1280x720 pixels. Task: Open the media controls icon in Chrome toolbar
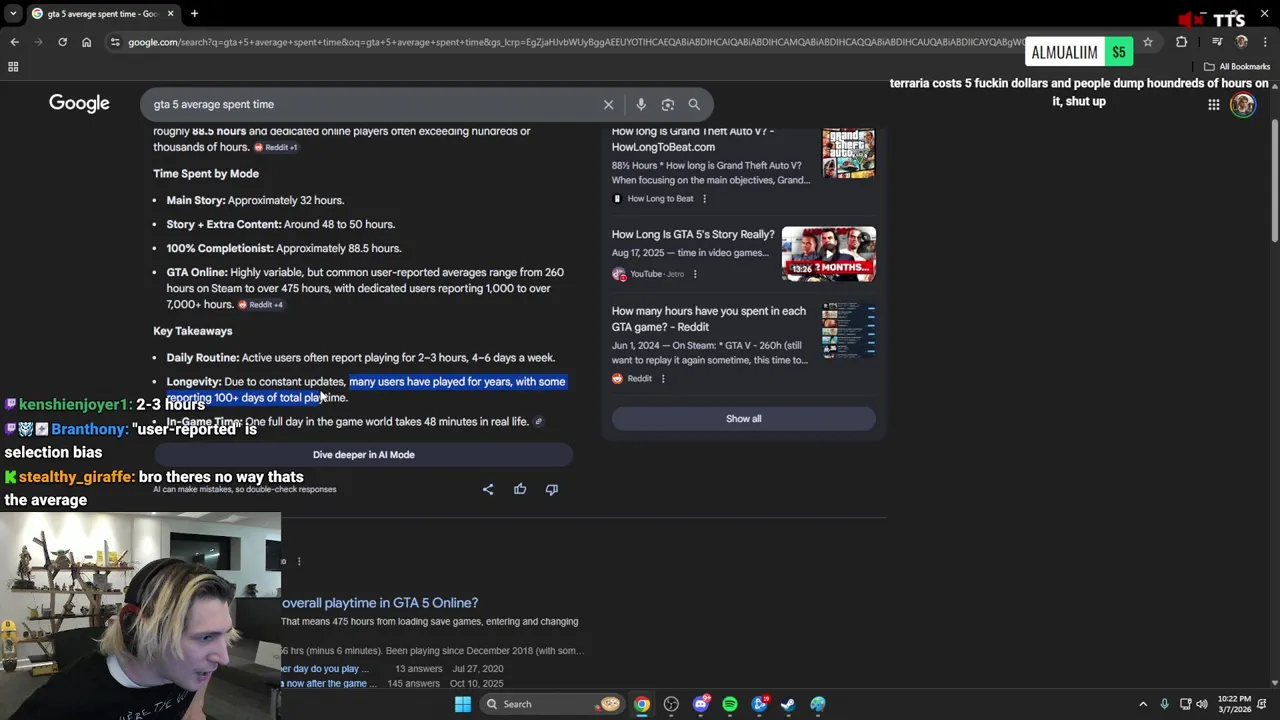(x=1217, y=42)
